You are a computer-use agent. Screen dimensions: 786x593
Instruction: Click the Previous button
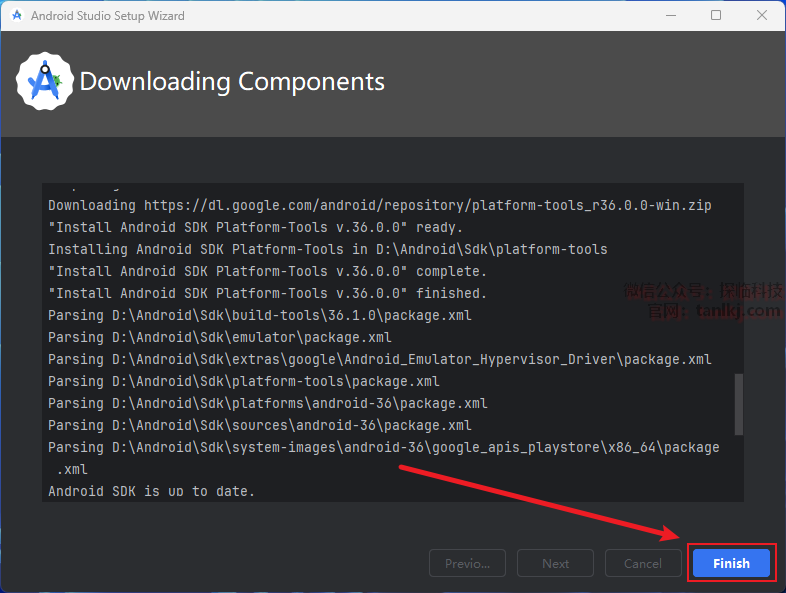467,563
